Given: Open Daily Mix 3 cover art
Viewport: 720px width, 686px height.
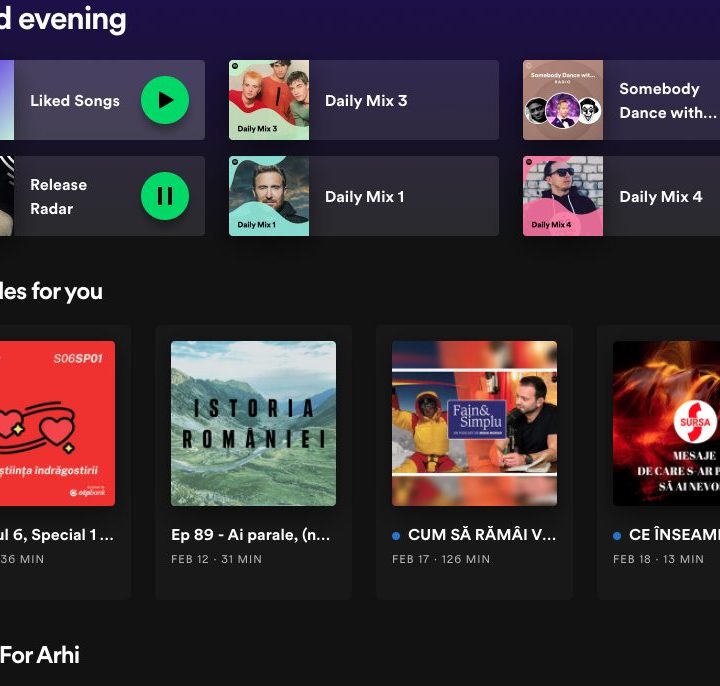Looking at the screenshot, I should (269, 100).
